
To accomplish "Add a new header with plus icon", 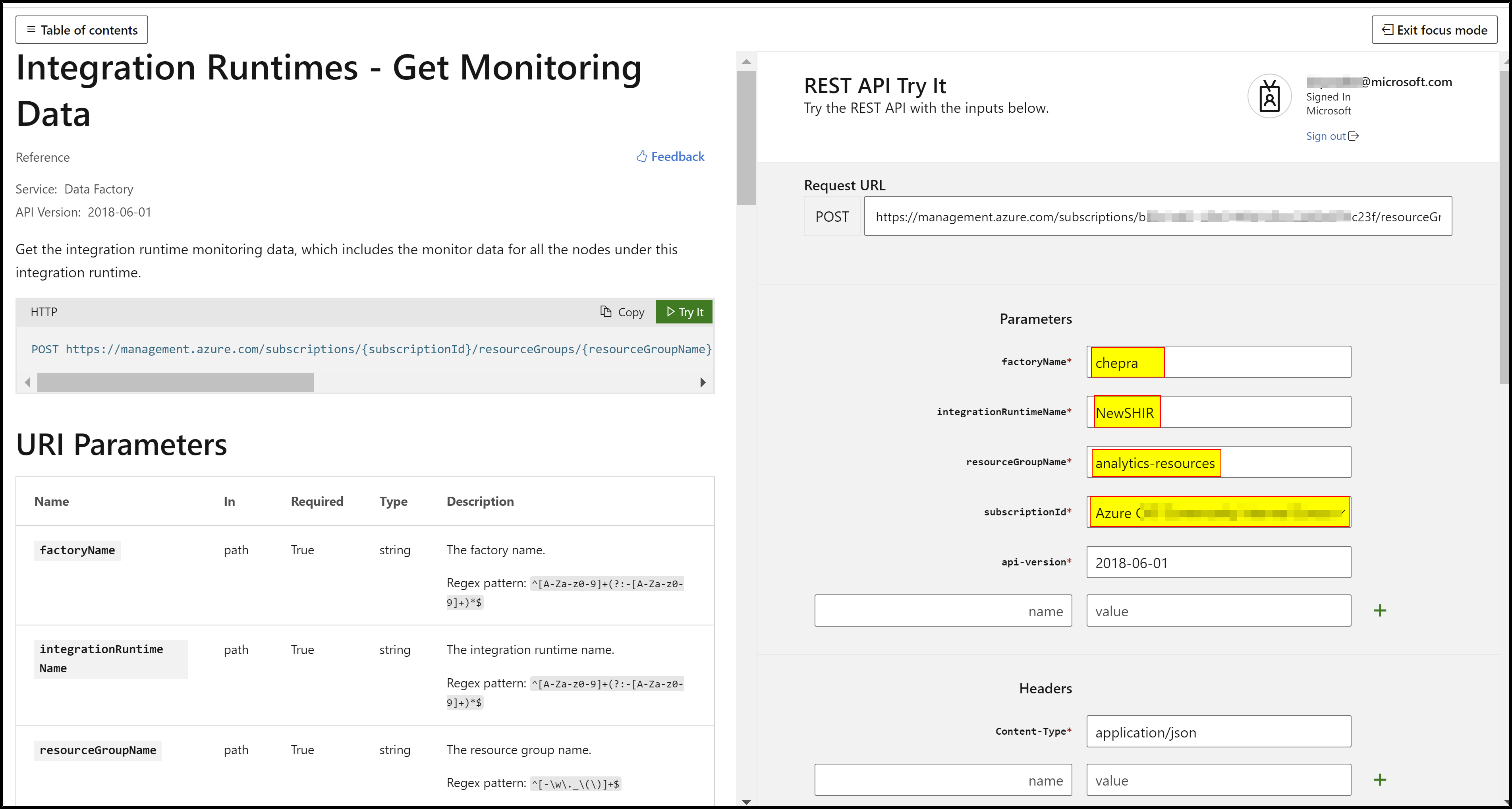I will tap(1380, 780).
